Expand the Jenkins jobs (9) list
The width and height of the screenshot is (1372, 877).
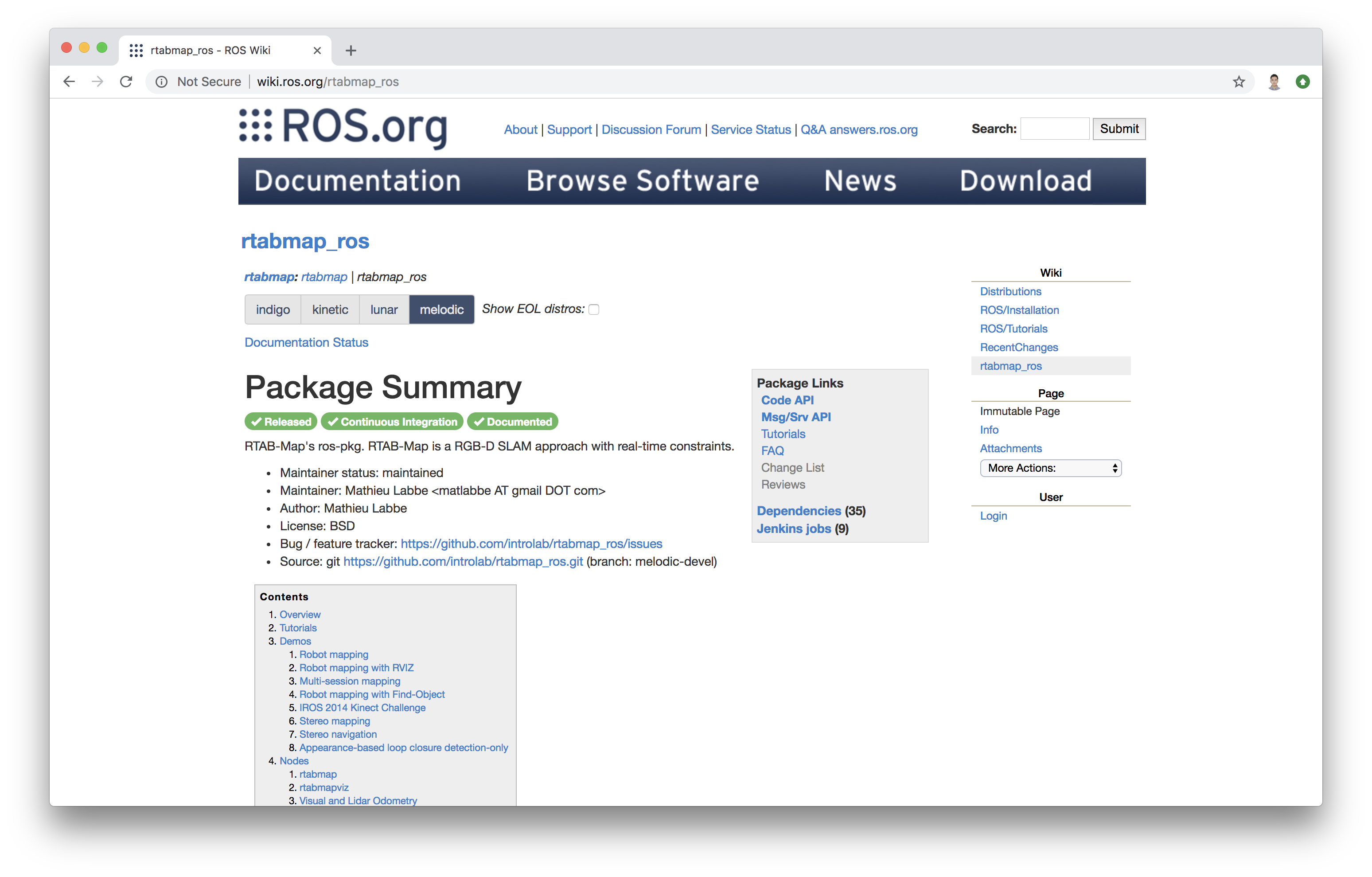click(x=794, y=529)
